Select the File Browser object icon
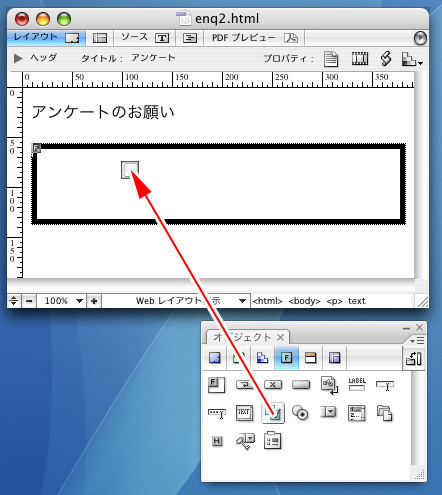442x495 pixels. pos(384,413)
